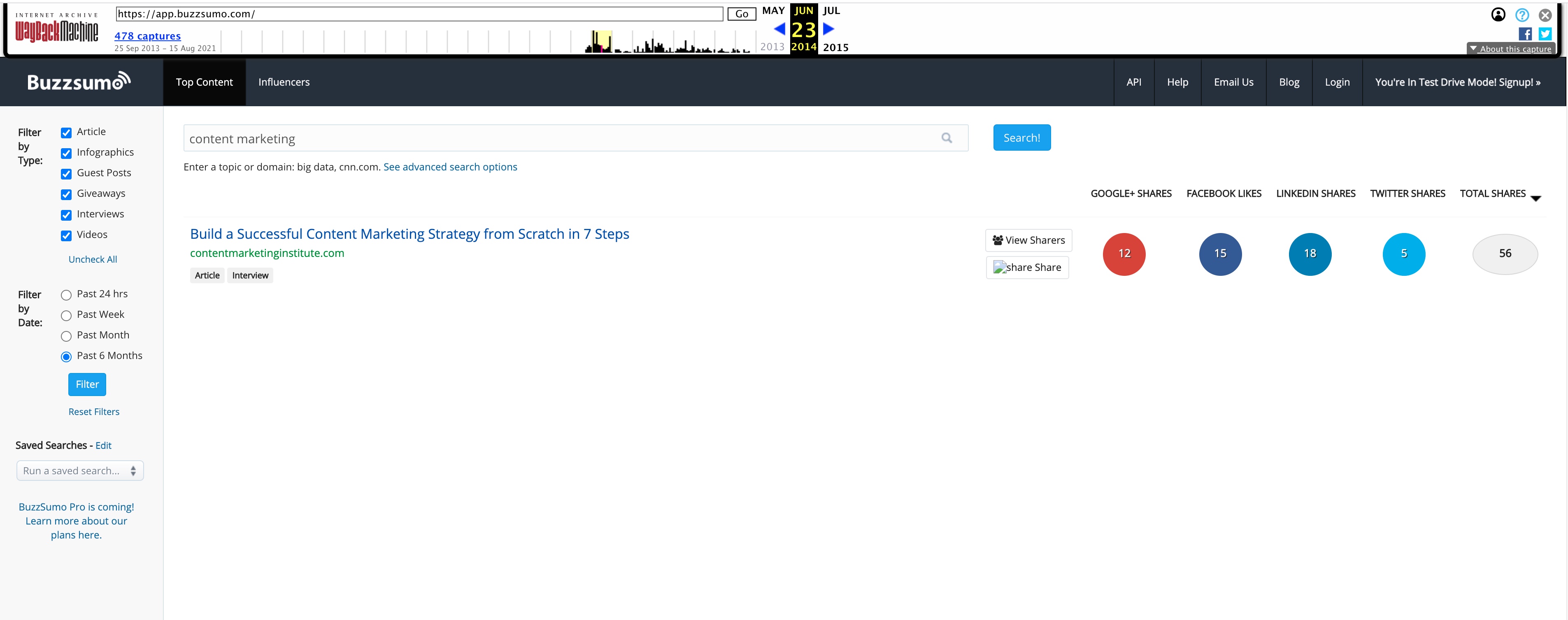Open Wayback help question mark icon

pos(1522,15)
